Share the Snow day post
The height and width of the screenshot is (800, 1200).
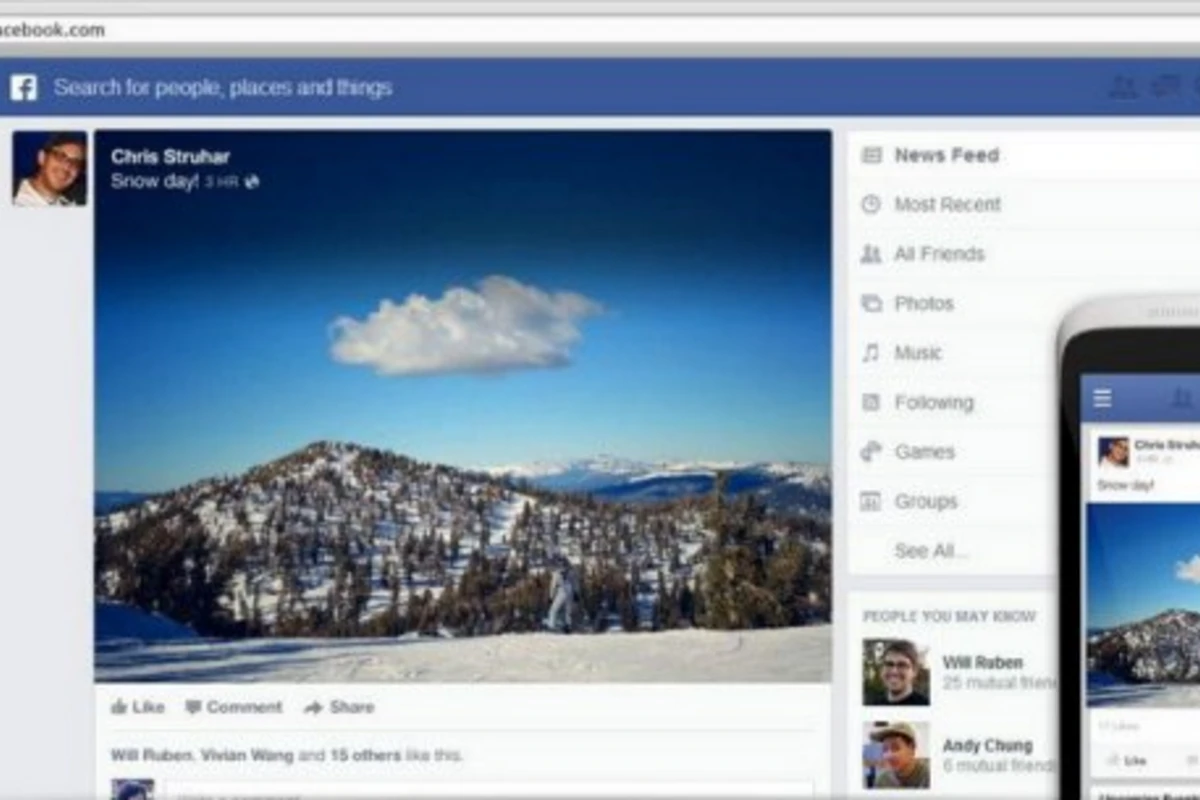[339, 707]
